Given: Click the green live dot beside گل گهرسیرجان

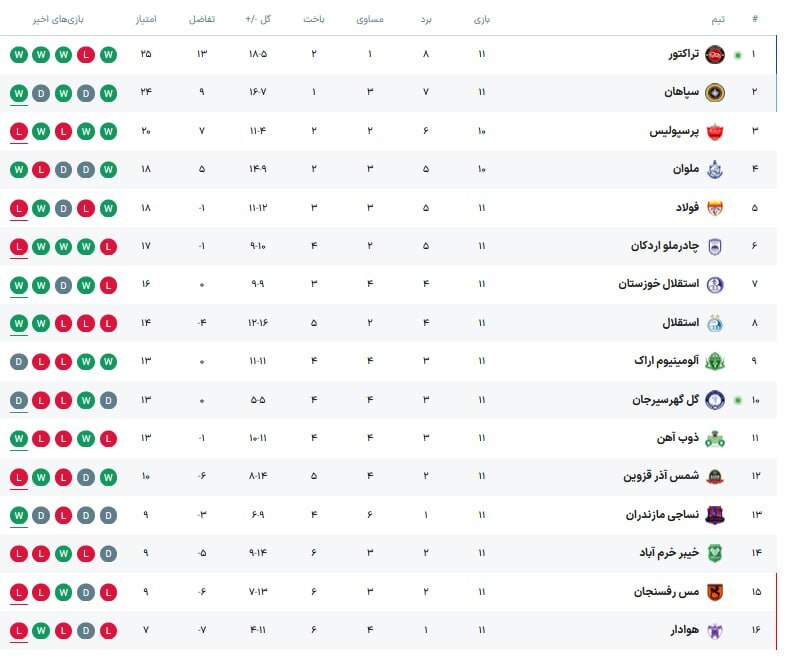Looking at the screenshot, I should (x=738, y=400).
